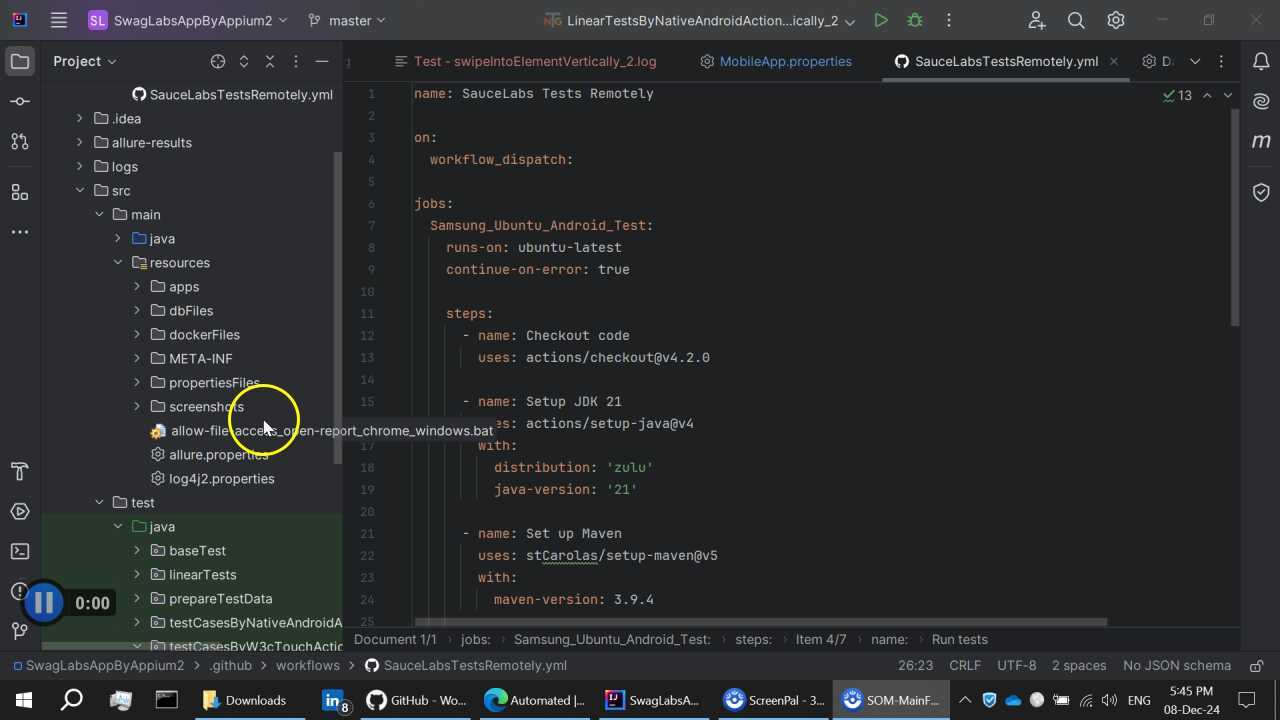
Task: Open the Structure tool window
Action: click(20, 191)
